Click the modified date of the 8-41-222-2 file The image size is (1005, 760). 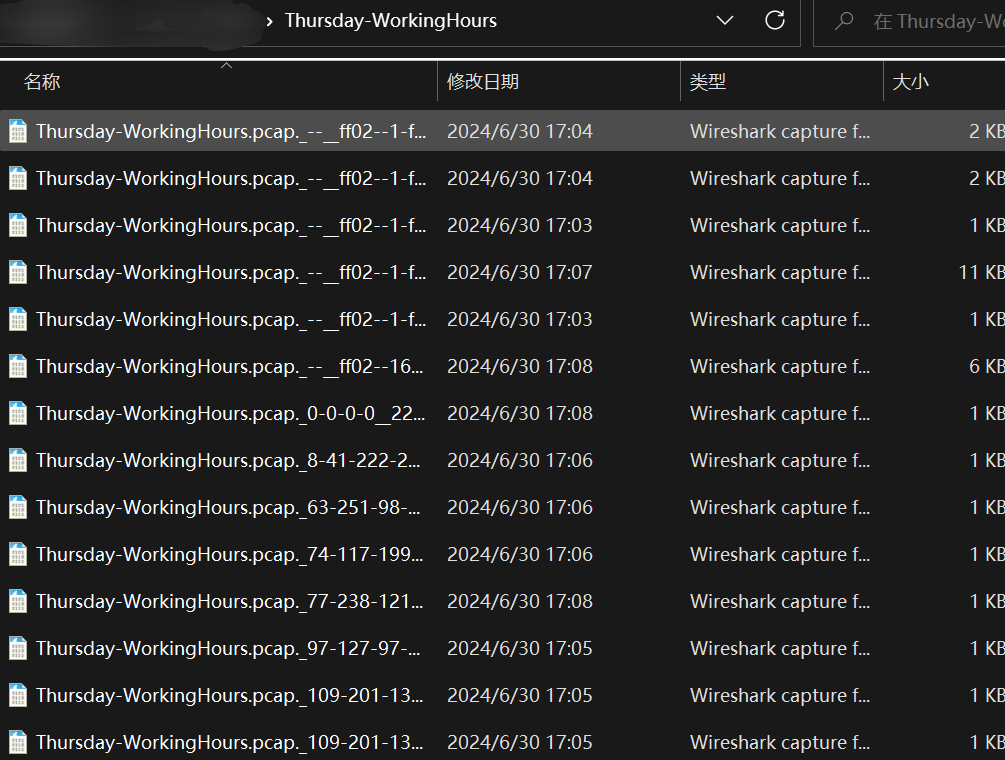coord(520,460)
